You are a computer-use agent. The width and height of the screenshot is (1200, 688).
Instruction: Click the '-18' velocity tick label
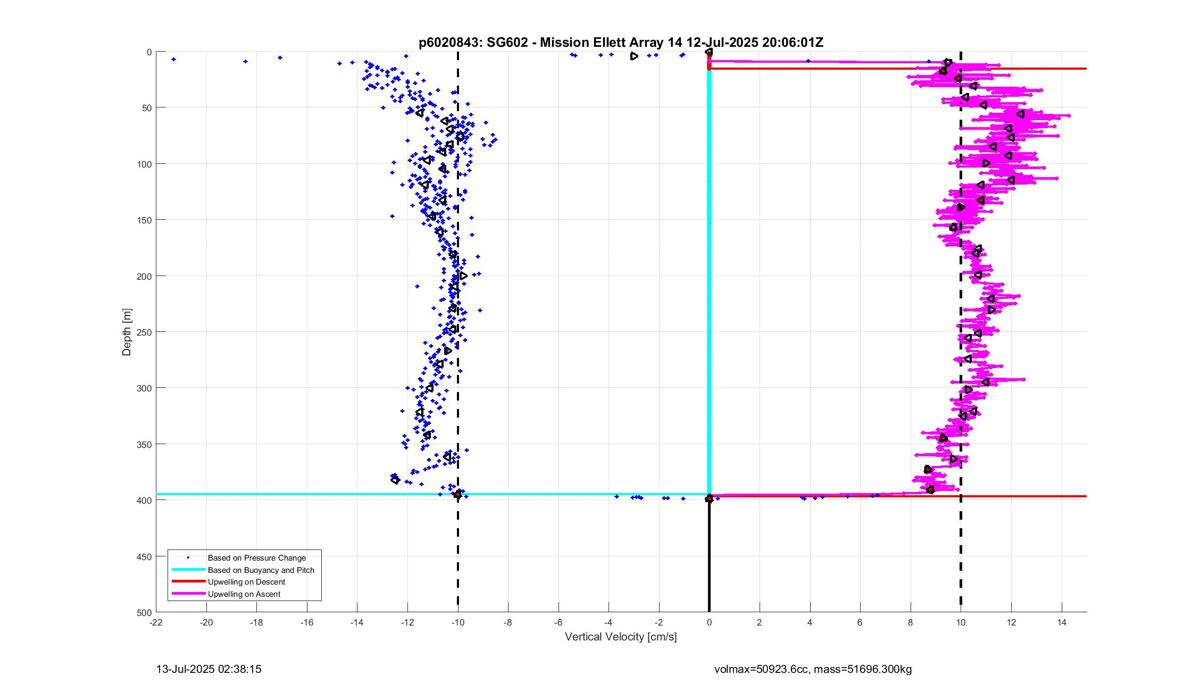click(256, 622)
